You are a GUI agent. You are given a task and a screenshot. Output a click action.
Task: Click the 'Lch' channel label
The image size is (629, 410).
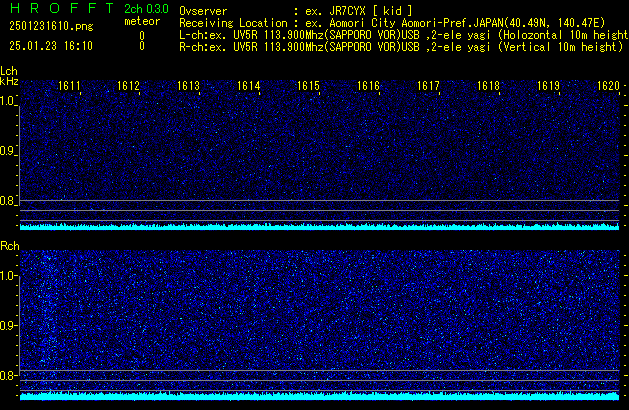point(9,71)
